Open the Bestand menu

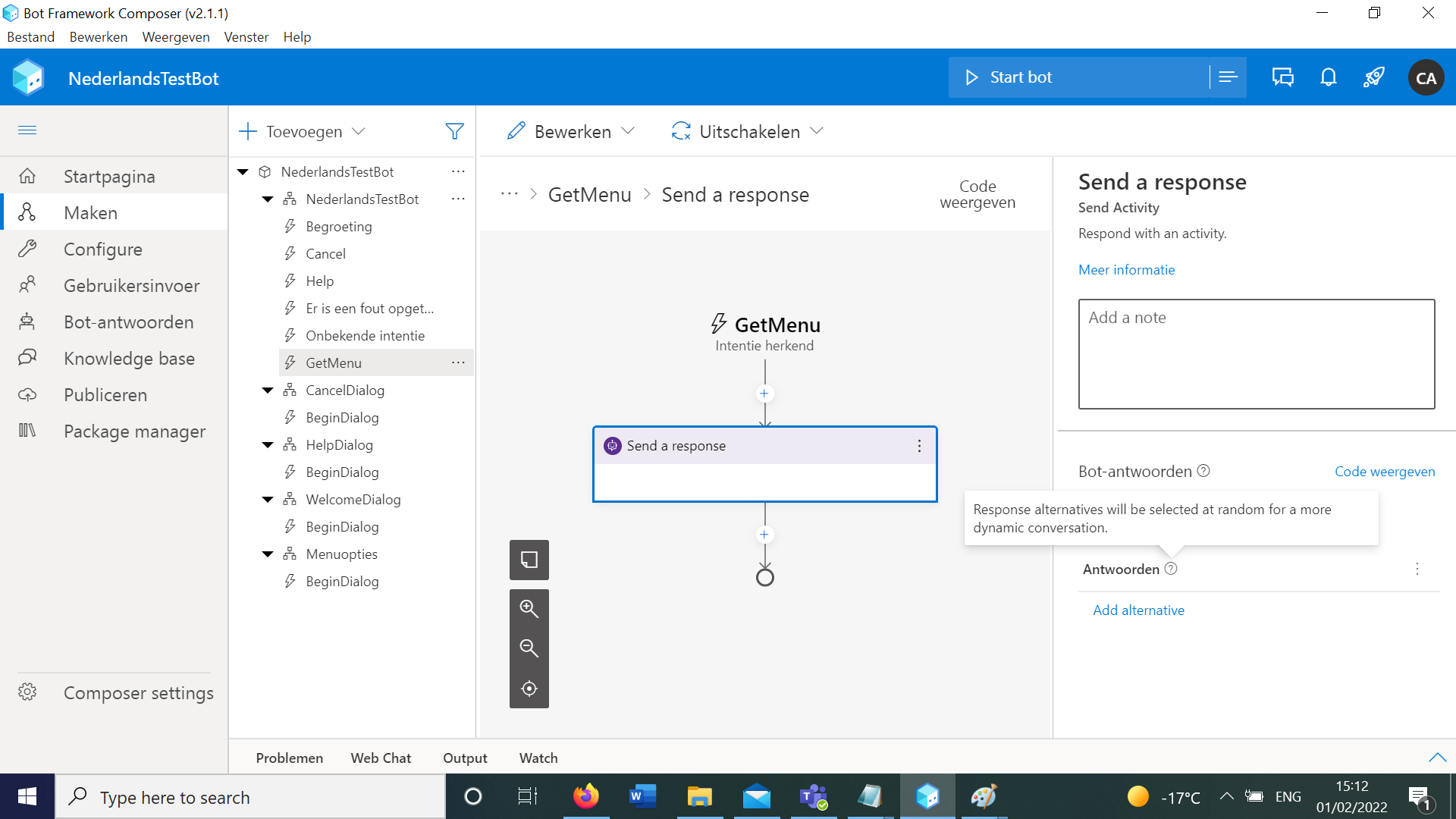pos(31,36)
